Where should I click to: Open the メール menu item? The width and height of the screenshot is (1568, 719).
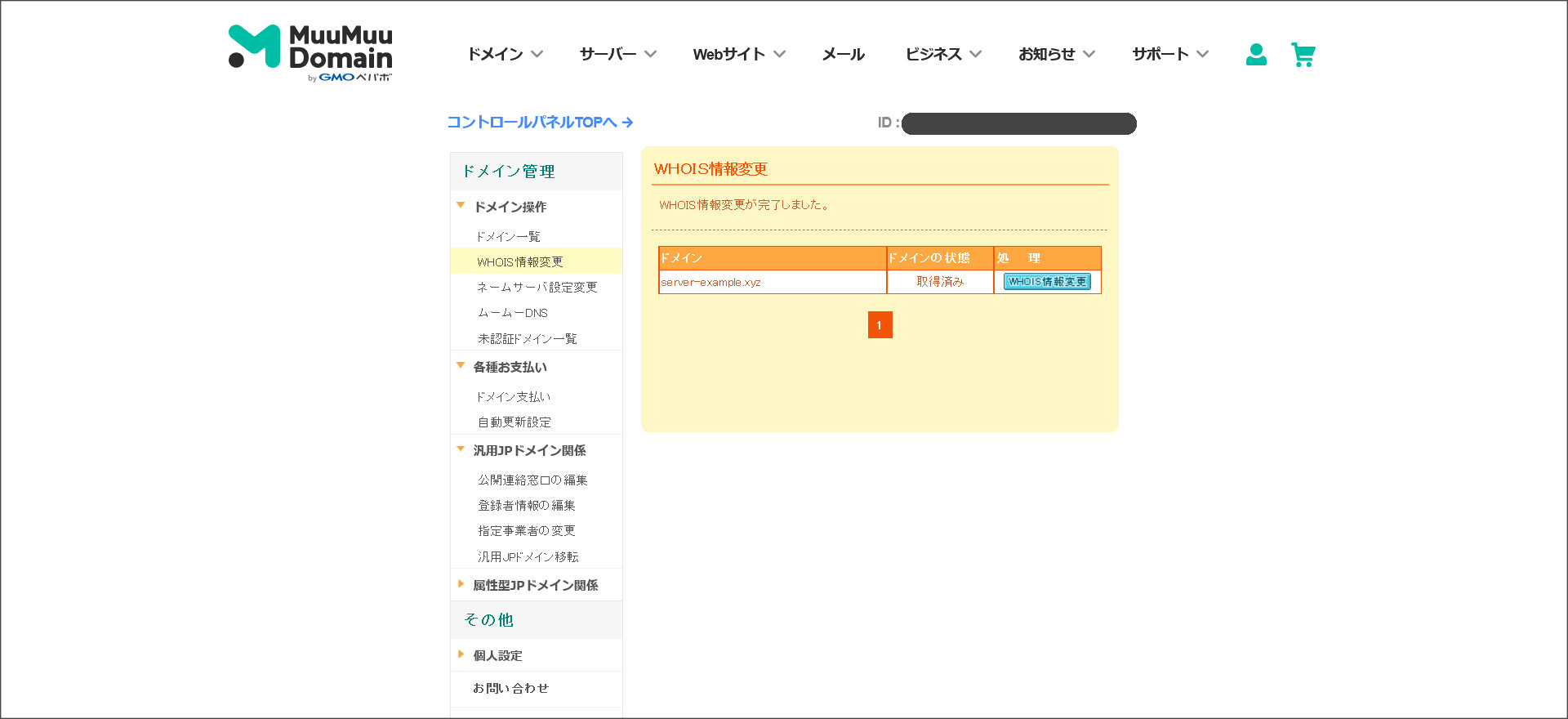[x=844, y=54]
